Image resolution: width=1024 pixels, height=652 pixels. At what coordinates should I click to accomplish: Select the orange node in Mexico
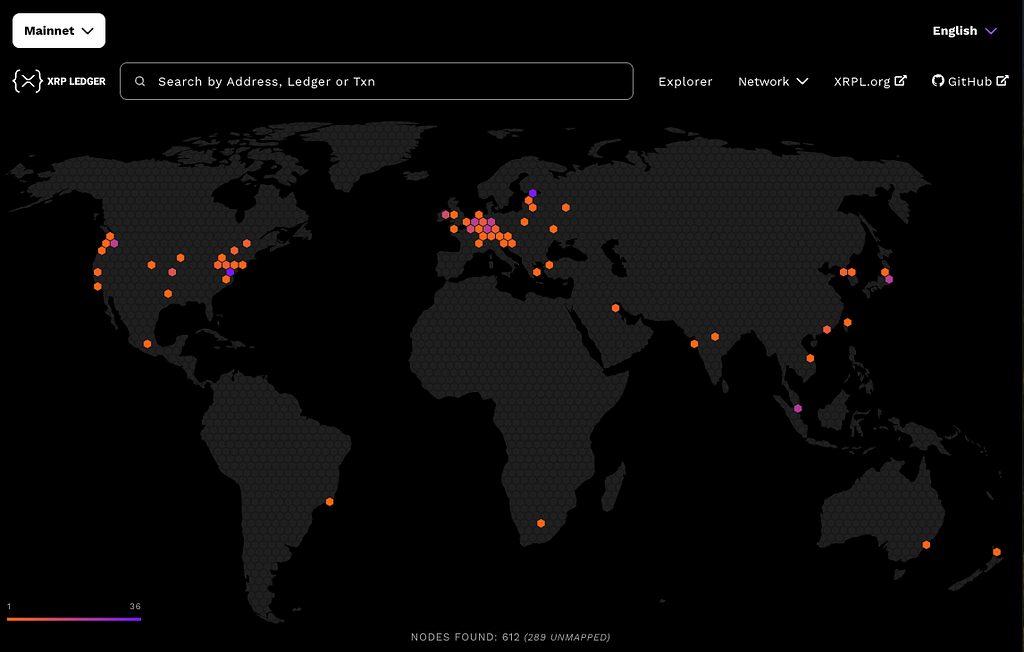(x=148, y=344)
